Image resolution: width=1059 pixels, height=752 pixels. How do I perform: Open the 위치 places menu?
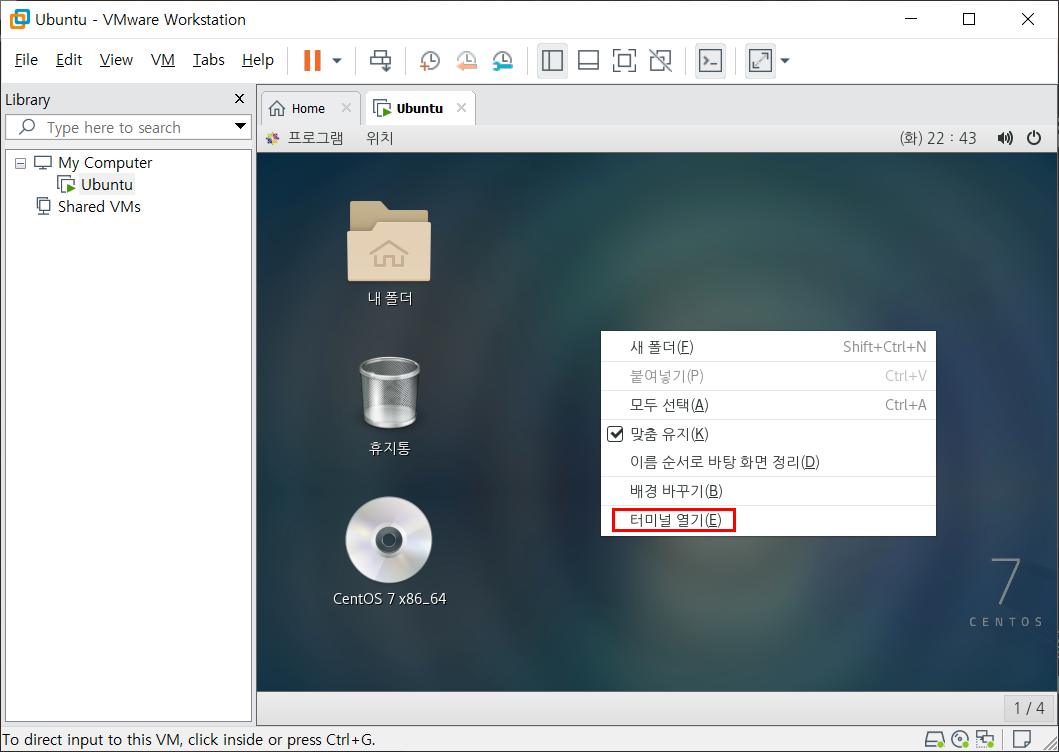point(380,138)
